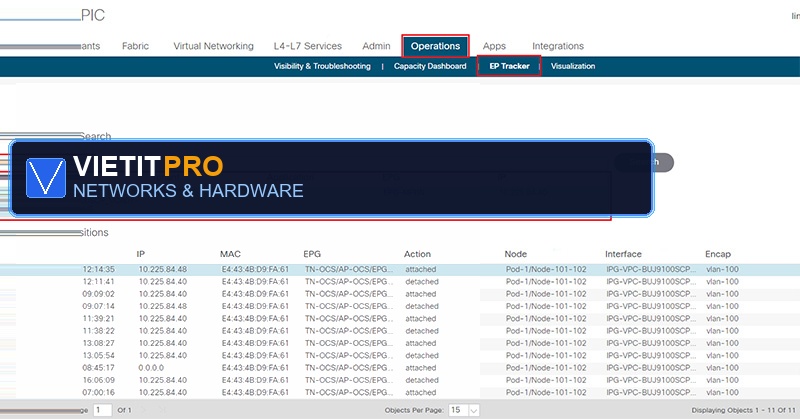Viewport: 800px width, 419px height.
Task: Select the Operations tab
Action: 435,46
